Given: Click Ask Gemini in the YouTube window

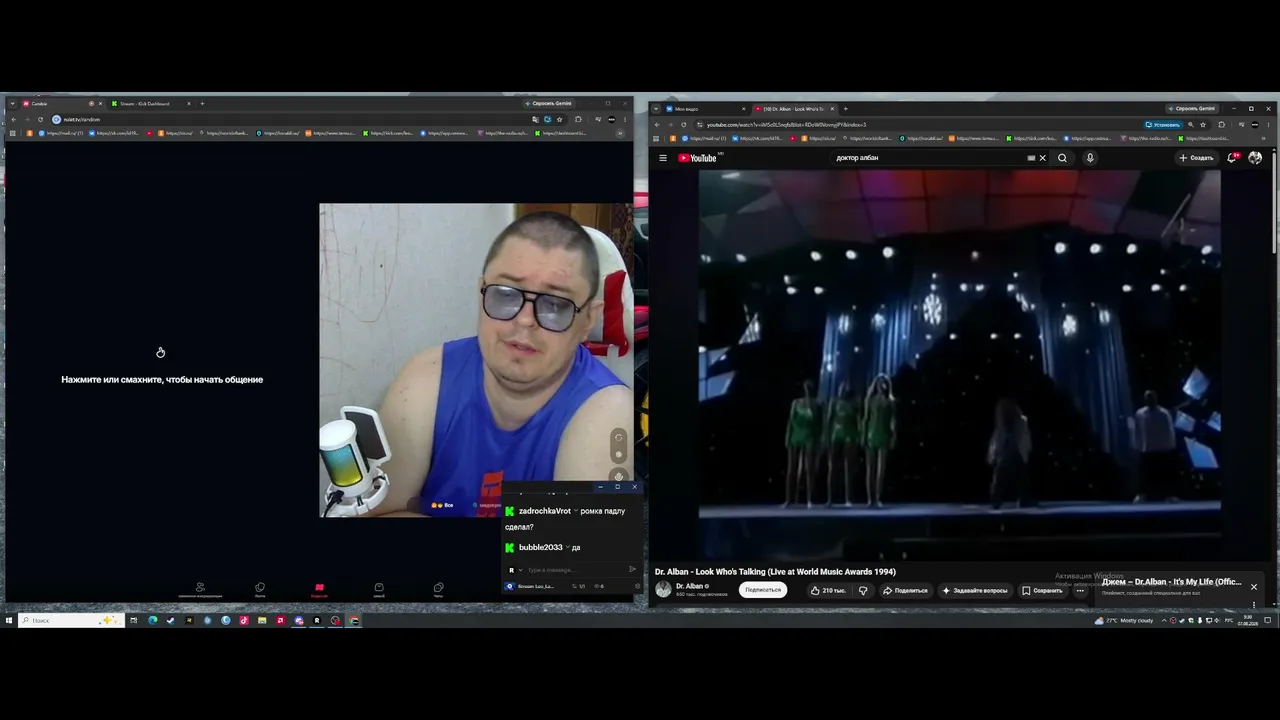Looking at the screenshot, I should (x=1194, y=108).
